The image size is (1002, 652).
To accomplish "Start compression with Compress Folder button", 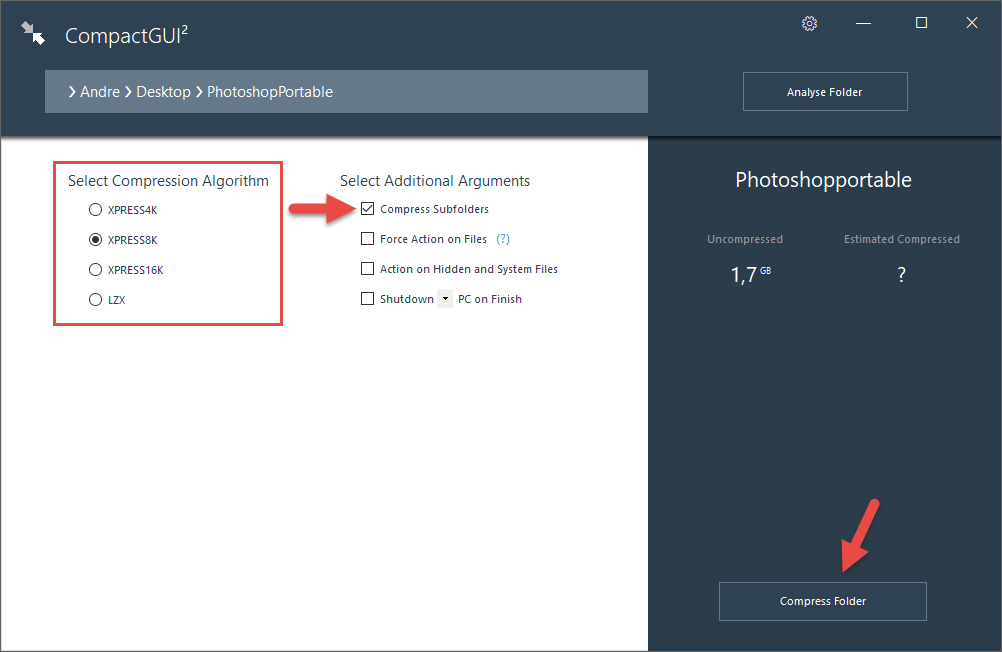I will (822, 602).
